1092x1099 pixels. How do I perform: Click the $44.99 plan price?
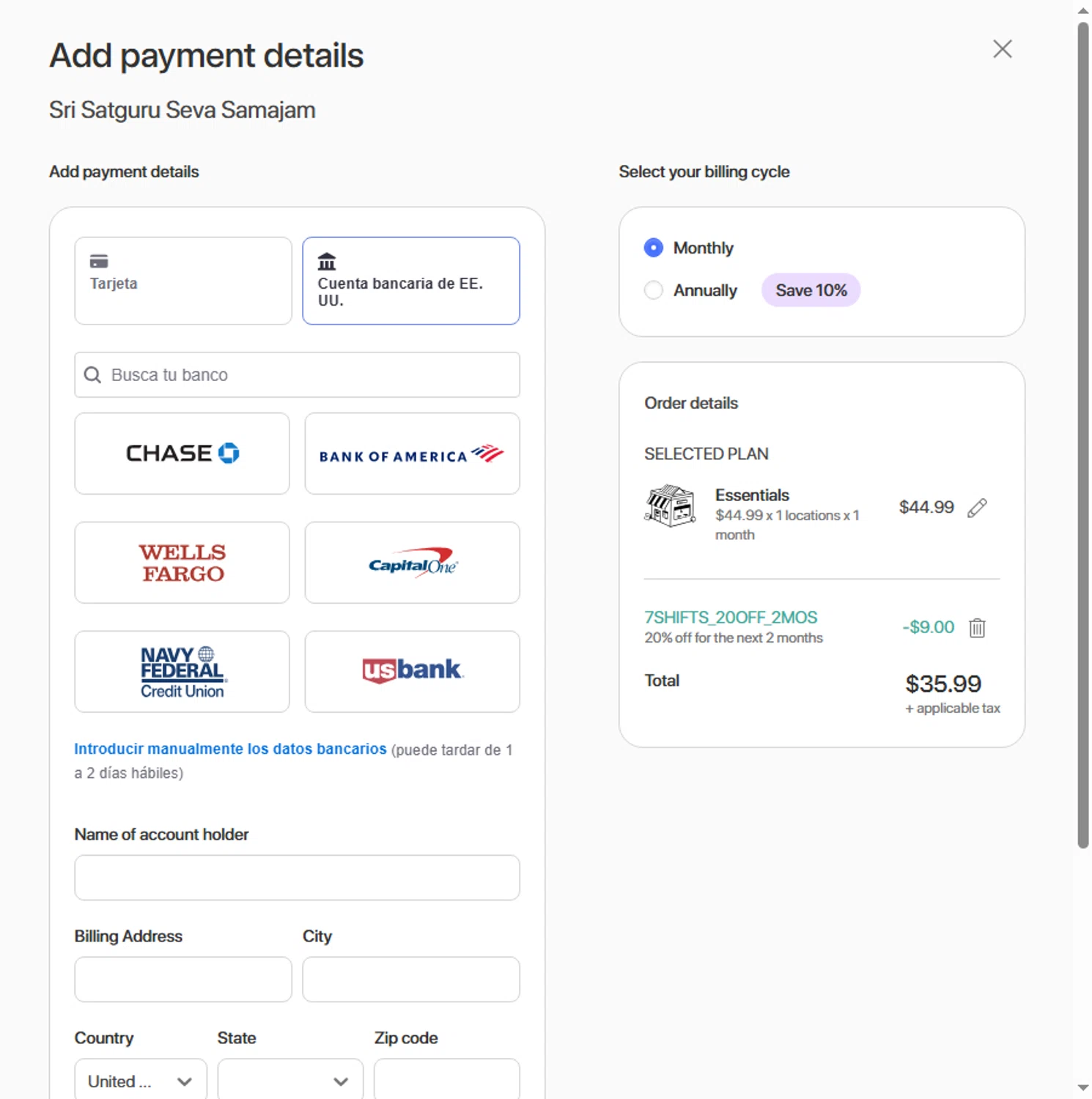pos(926,507)
